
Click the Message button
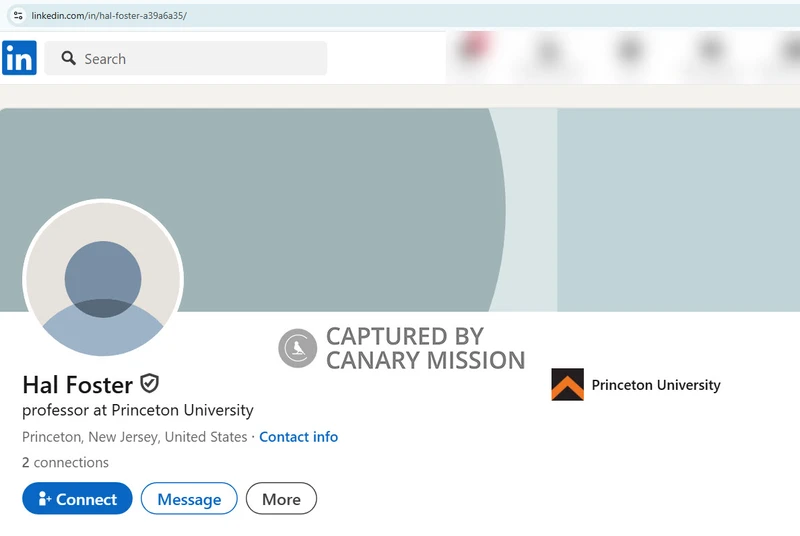click(189, 498)
